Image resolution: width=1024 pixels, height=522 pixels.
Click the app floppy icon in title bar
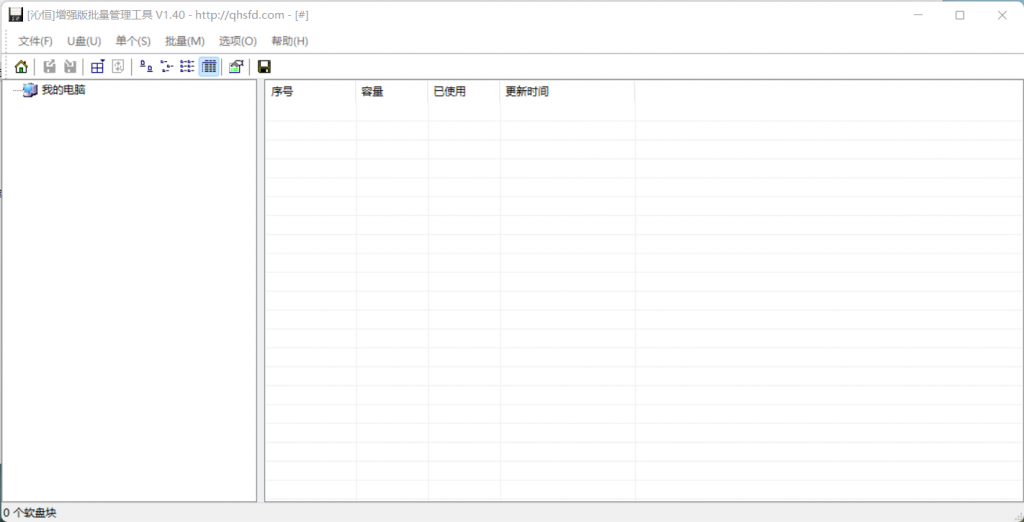16,14
